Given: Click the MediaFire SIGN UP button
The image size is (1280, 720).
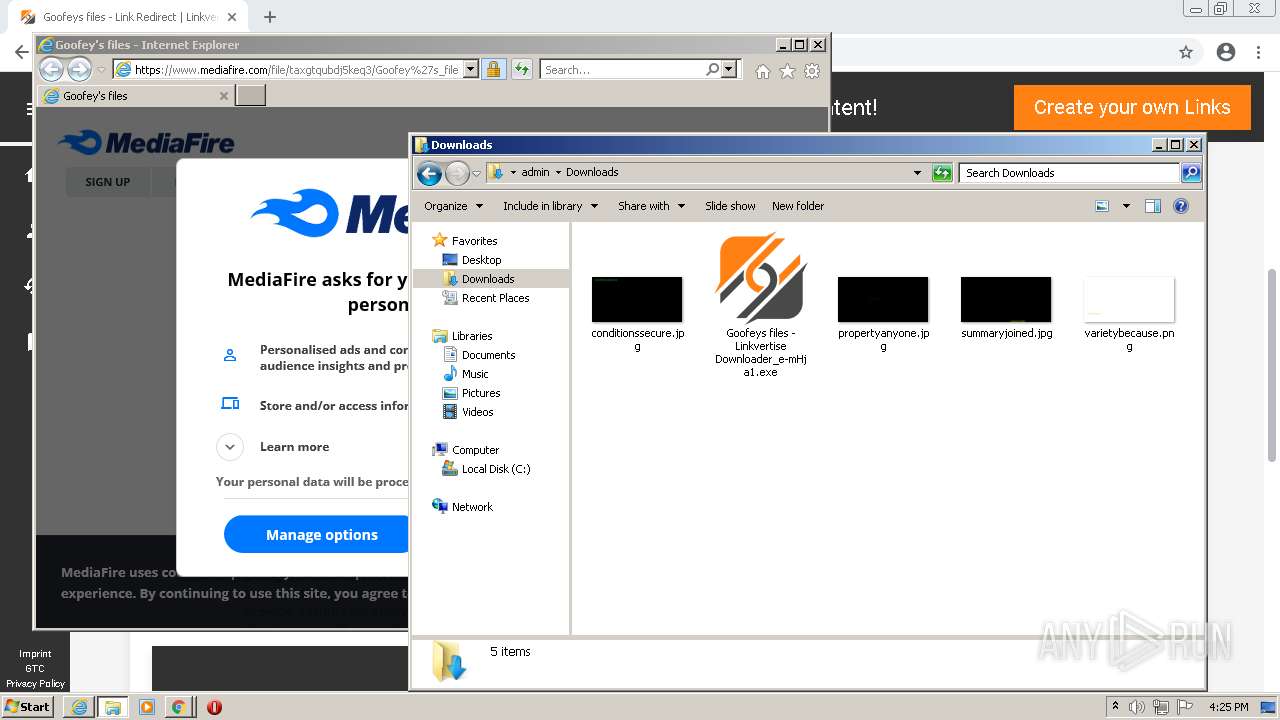Looking at the screenshot, I should coord(107,182).
